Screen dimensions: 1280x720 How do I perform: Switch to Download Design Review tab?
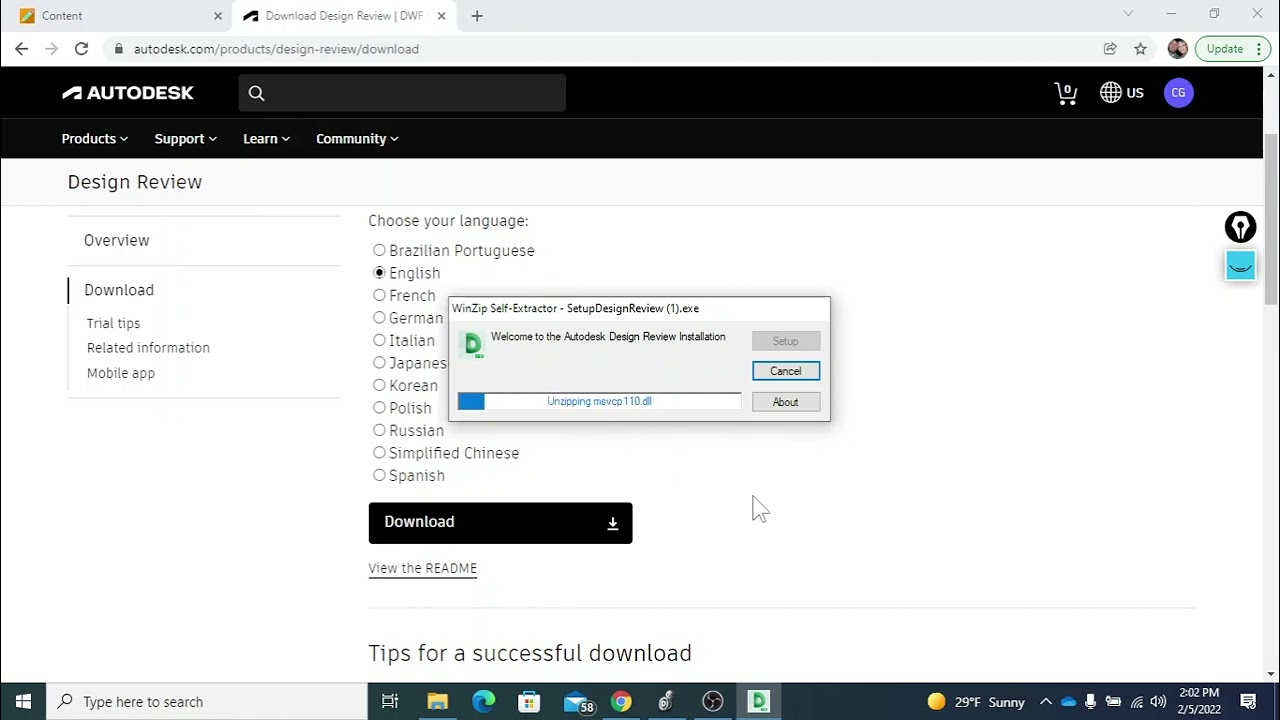coord(343,16)
